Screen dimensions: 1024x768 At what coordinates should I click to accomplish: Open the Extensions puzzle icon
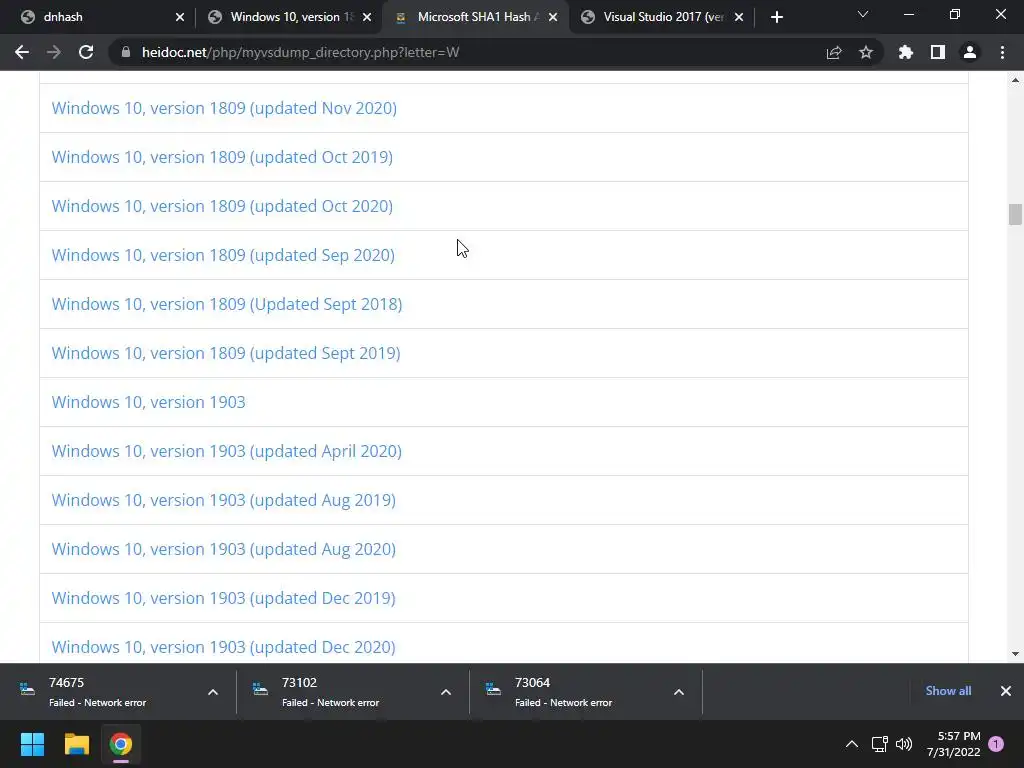(x=906, y=52)
